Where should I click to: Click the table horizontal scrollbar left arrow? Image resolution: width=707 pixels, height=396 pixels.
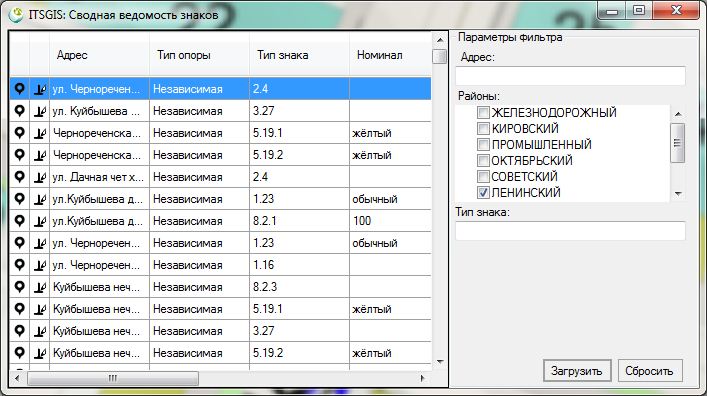[x=17, y=378]
